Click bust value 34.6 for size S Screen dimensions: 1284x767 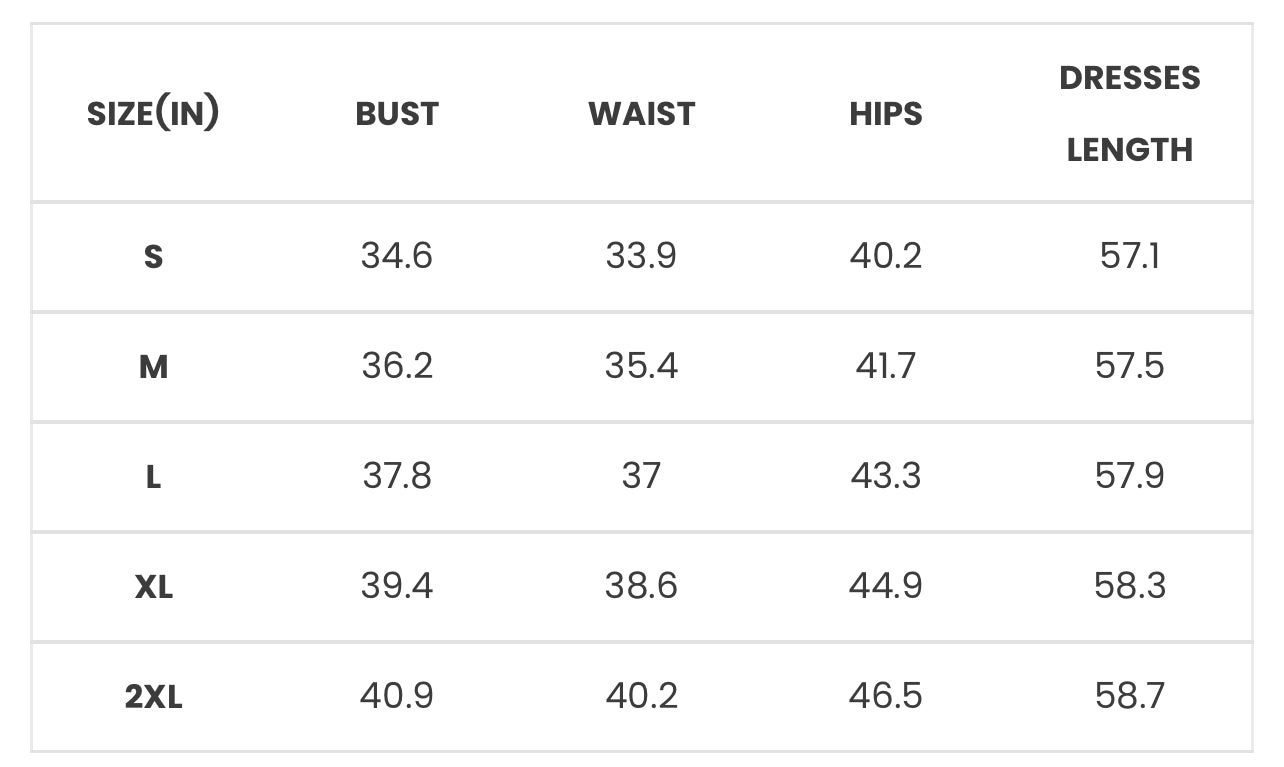tap(397, 256)
